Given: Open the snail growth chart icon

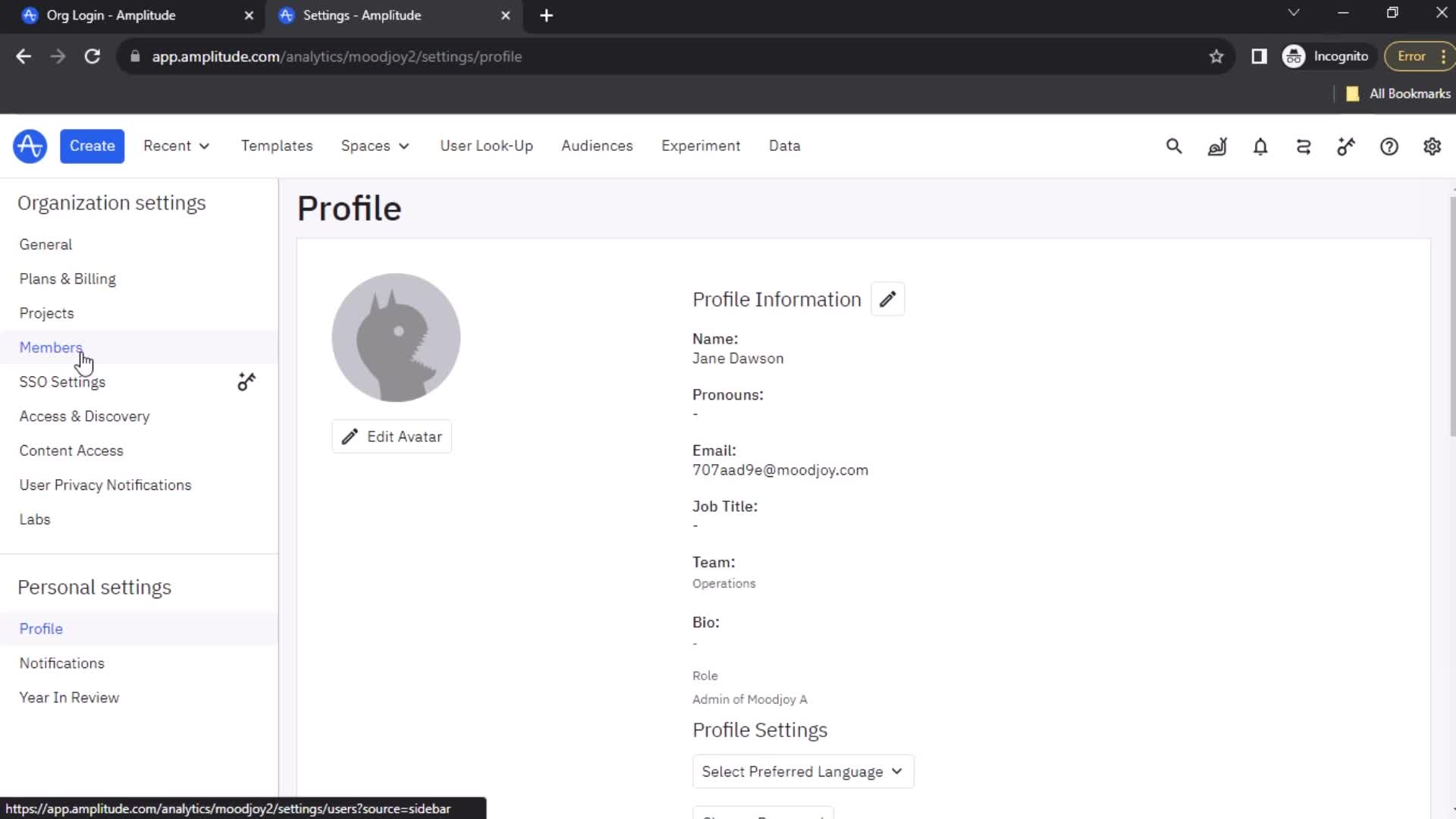Looking at the screenshot, I should 1217,146.
